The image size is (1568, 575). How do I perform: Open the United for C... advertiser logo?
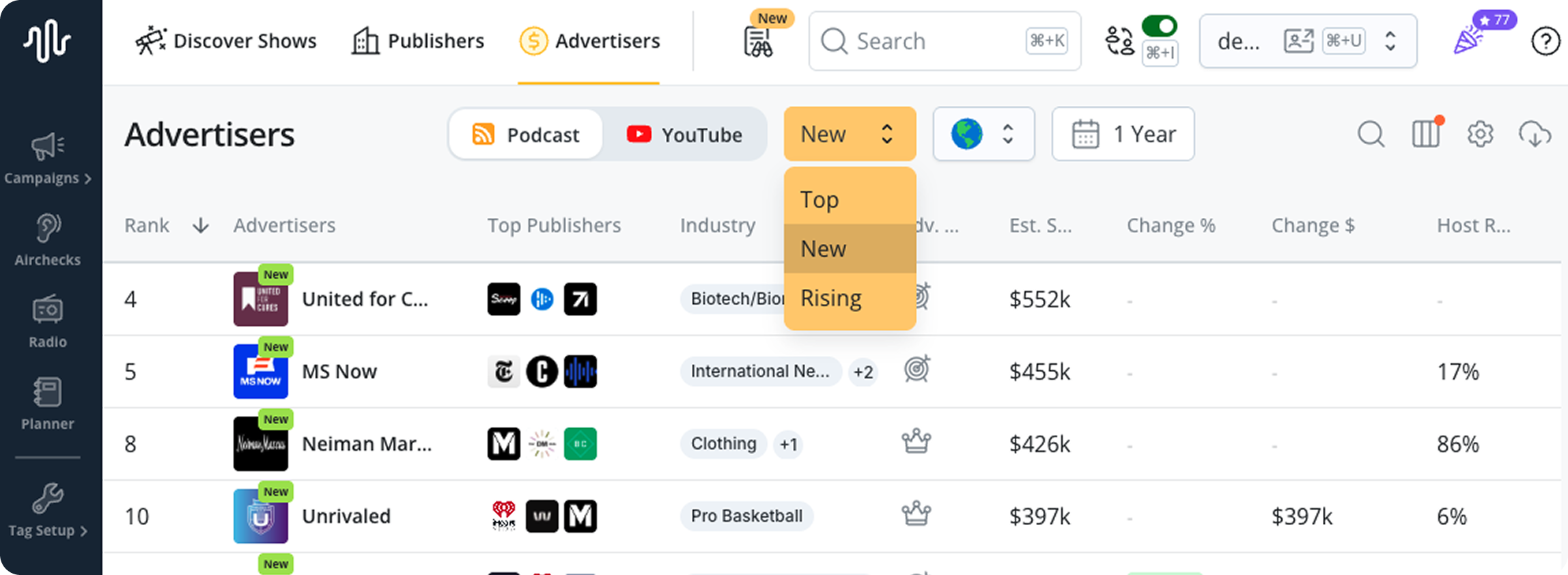(260, 299)
